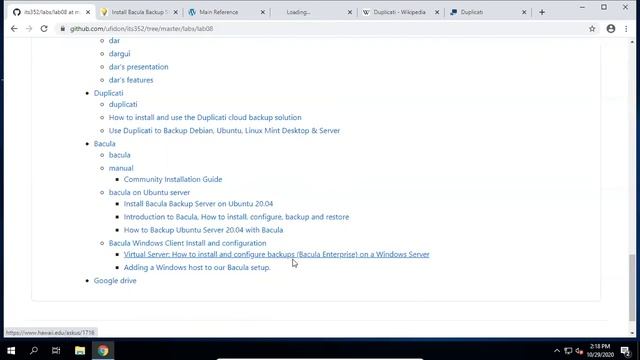Reload the current page

tap(44, 29)
